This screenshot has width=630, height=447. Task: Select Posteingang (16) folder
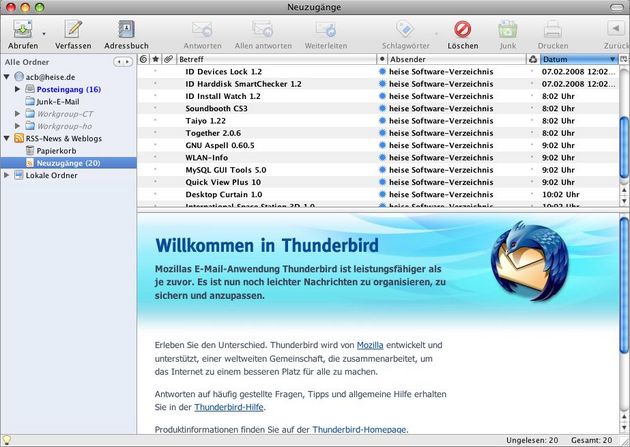click(x=69, y=89)
